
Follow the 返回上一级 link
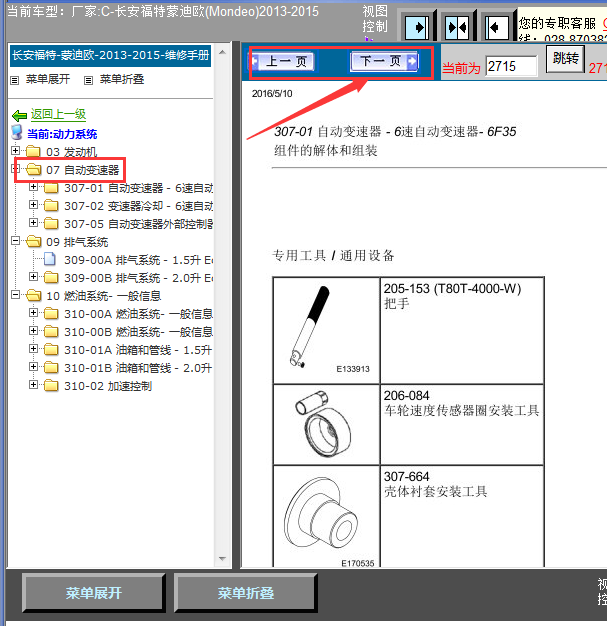[58, 115]
